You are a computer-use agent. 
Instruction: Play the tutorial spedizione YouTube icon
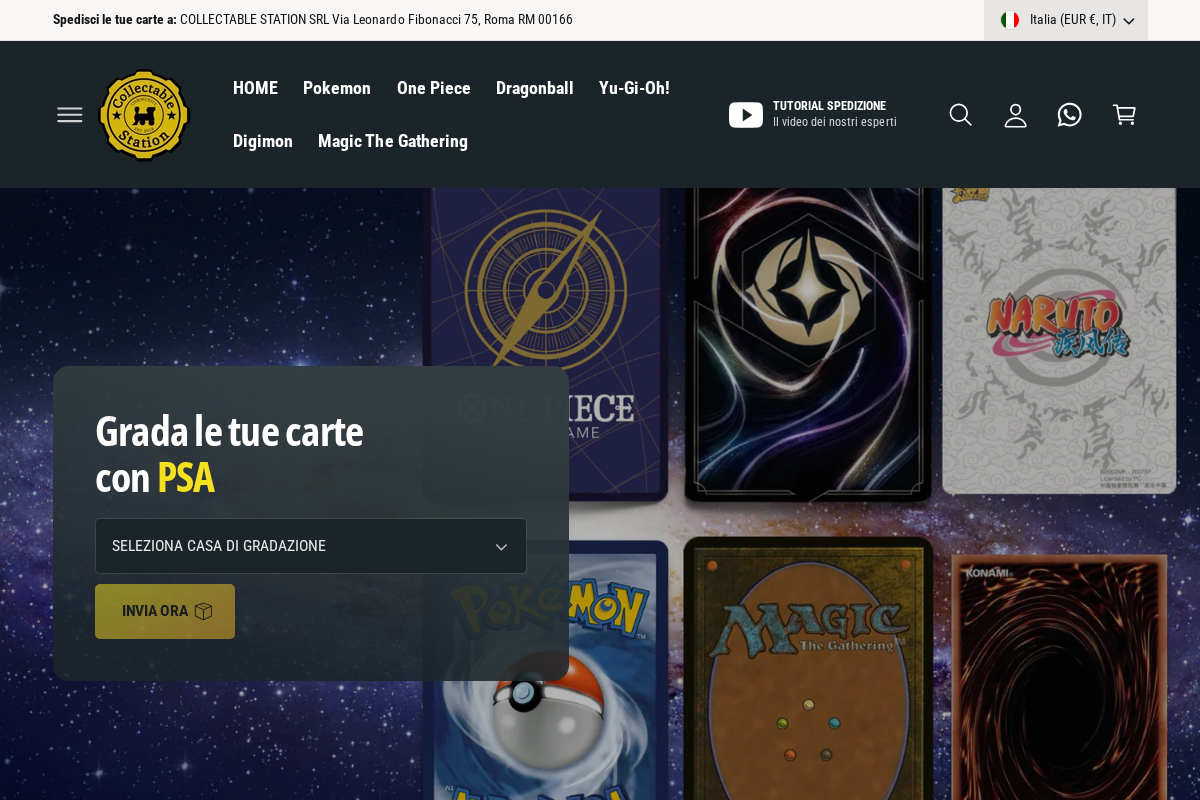(x=746, y=114)
